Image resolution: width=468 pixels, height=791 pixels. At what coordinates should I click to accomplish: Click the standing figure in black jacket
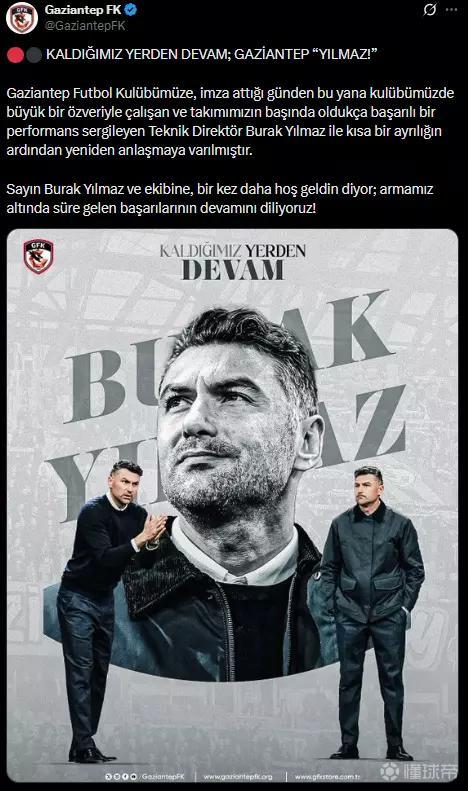(372, 613)
